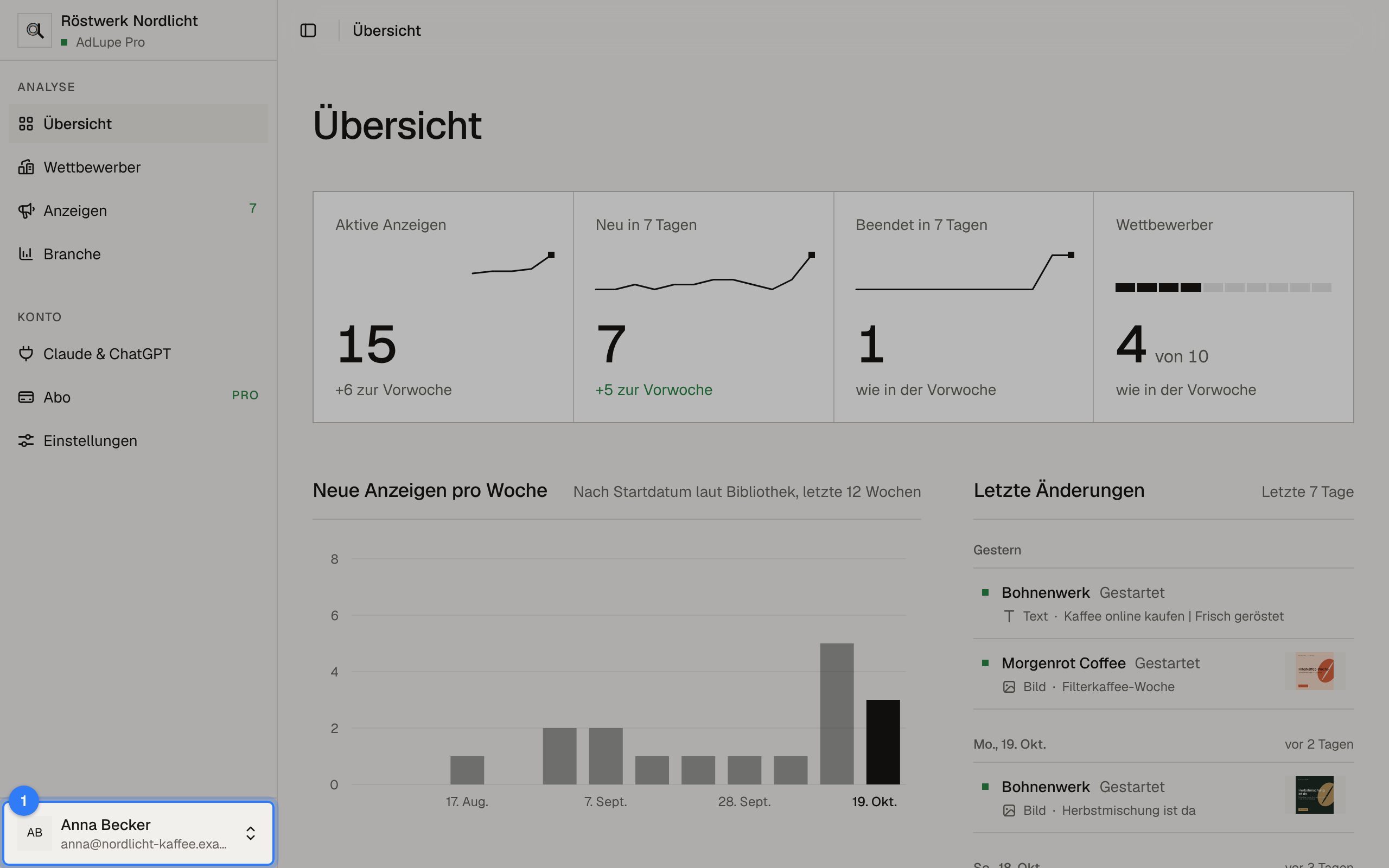Click the tallest gray bar in weekly chart
Image resolution: width=1389 pixels, height=868 pixels.
(x=836, y=713)
